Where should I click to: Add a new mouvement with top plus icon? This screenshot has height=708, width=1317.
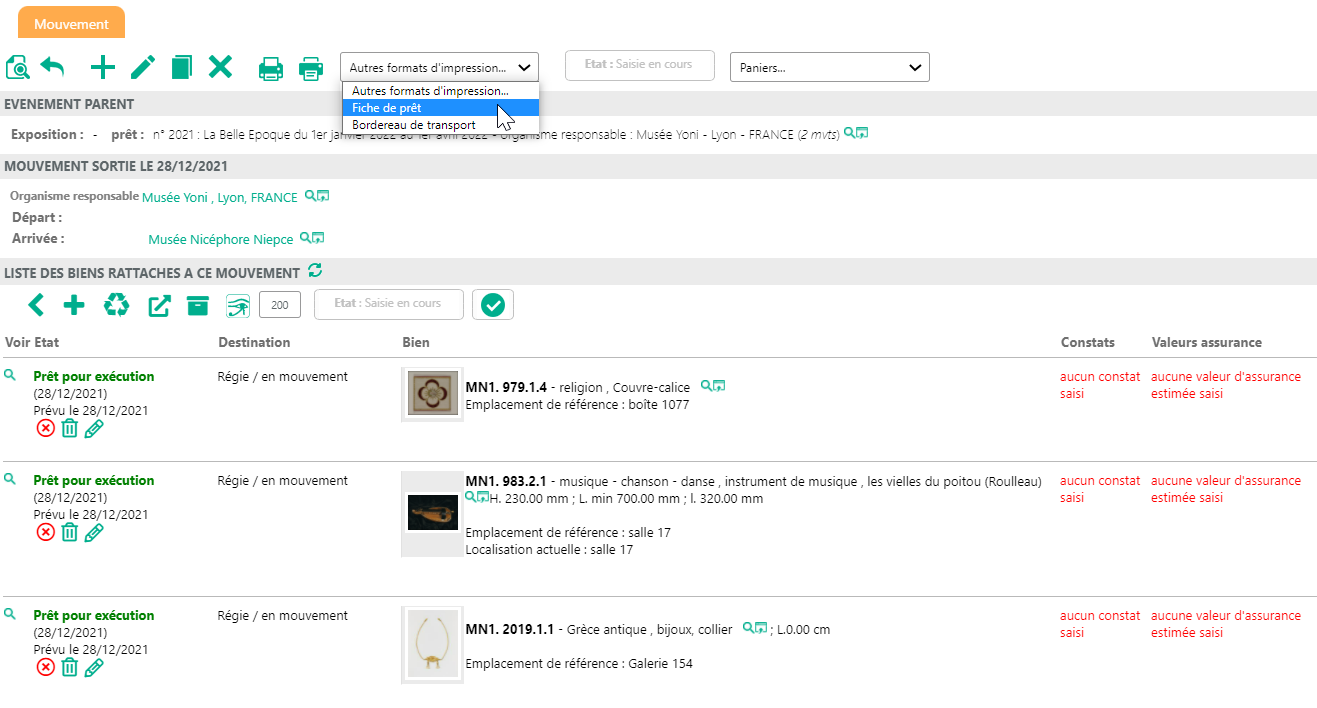point(103,68)
